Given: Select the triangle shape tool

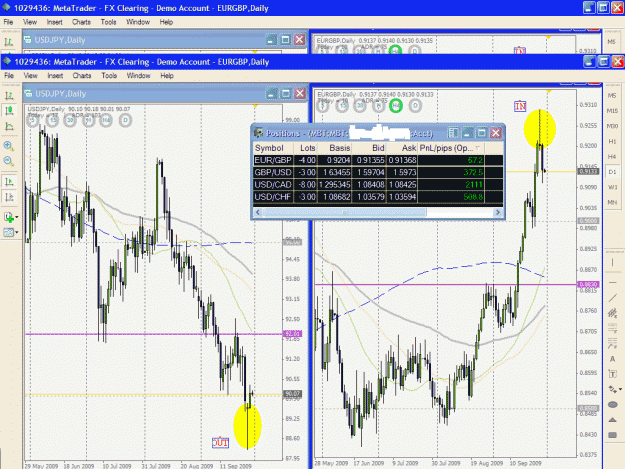Looking at the screenshot, I should point(613,420).
